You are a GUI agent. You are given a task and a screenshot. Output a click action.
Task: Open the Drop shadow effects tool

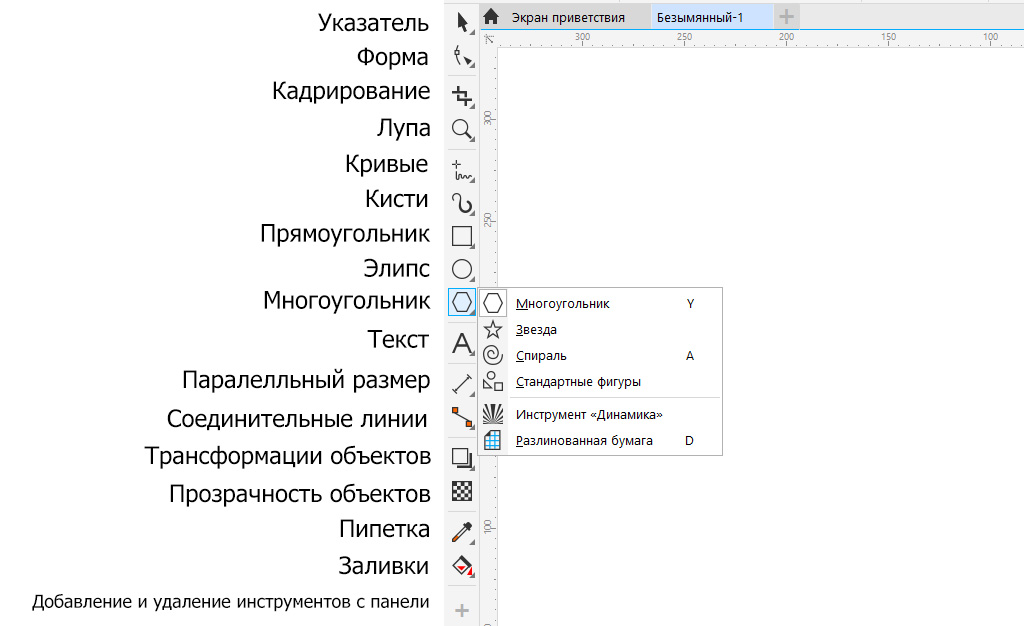pos(461,458)
